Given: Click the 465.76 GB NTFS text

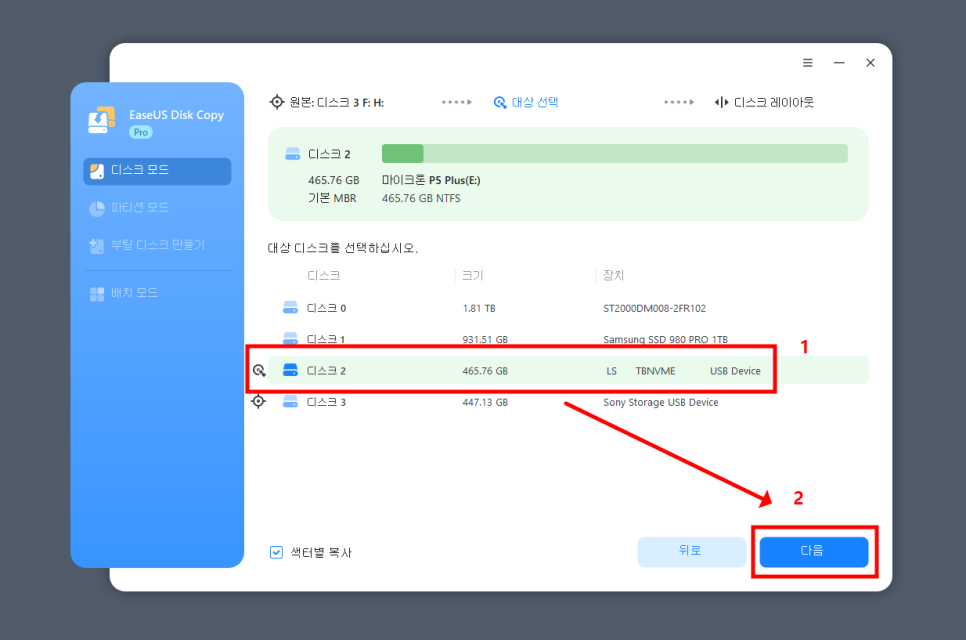Looking at the screenshot, I should [421, 198].
